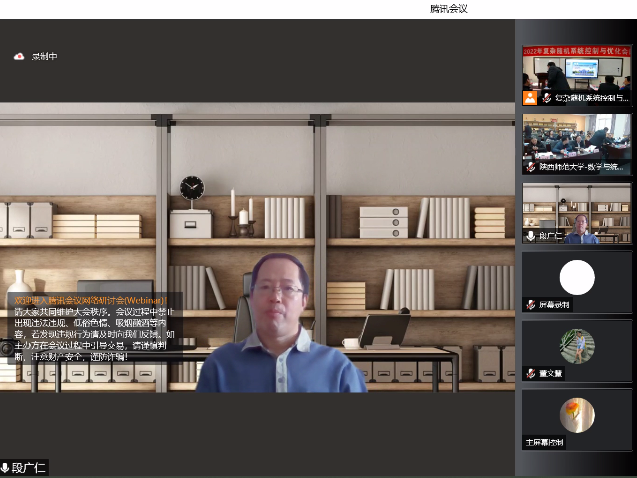
Task: Click the 录制中 recording label
Action: [44, 57]
